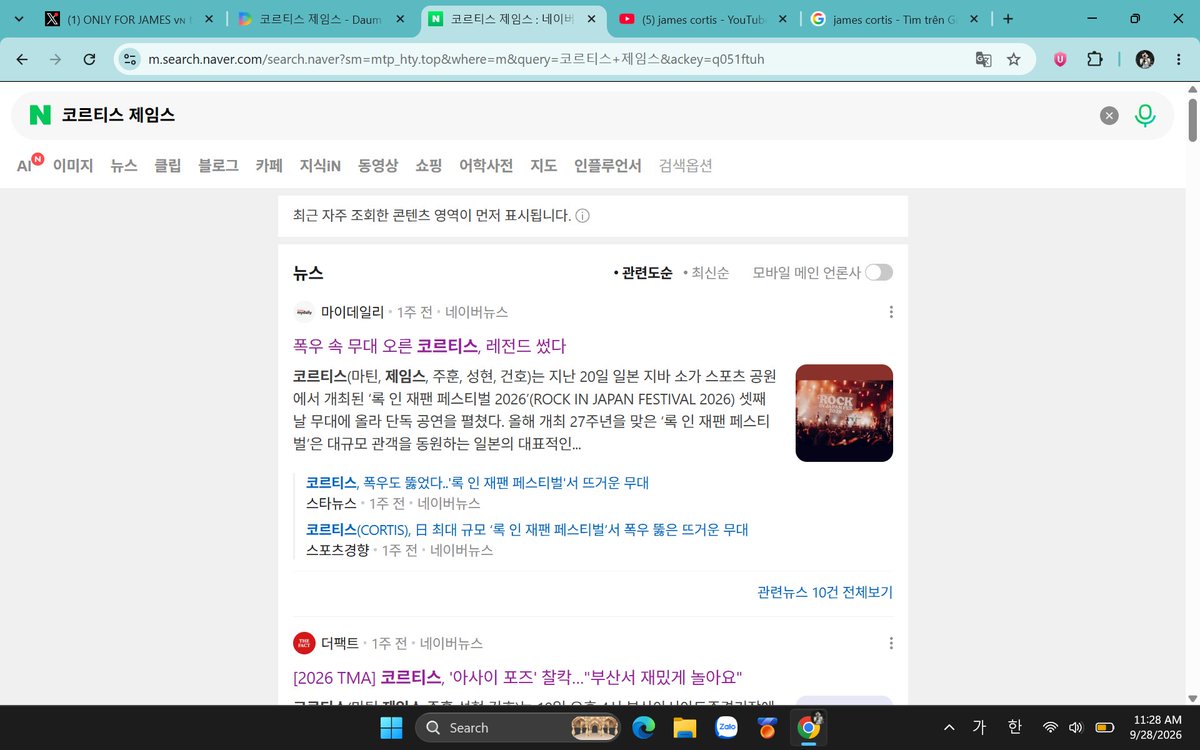Click the page vertical scrollbar thumb
Viewport: 1200px width, 750px height.
tap(1192, 119)
